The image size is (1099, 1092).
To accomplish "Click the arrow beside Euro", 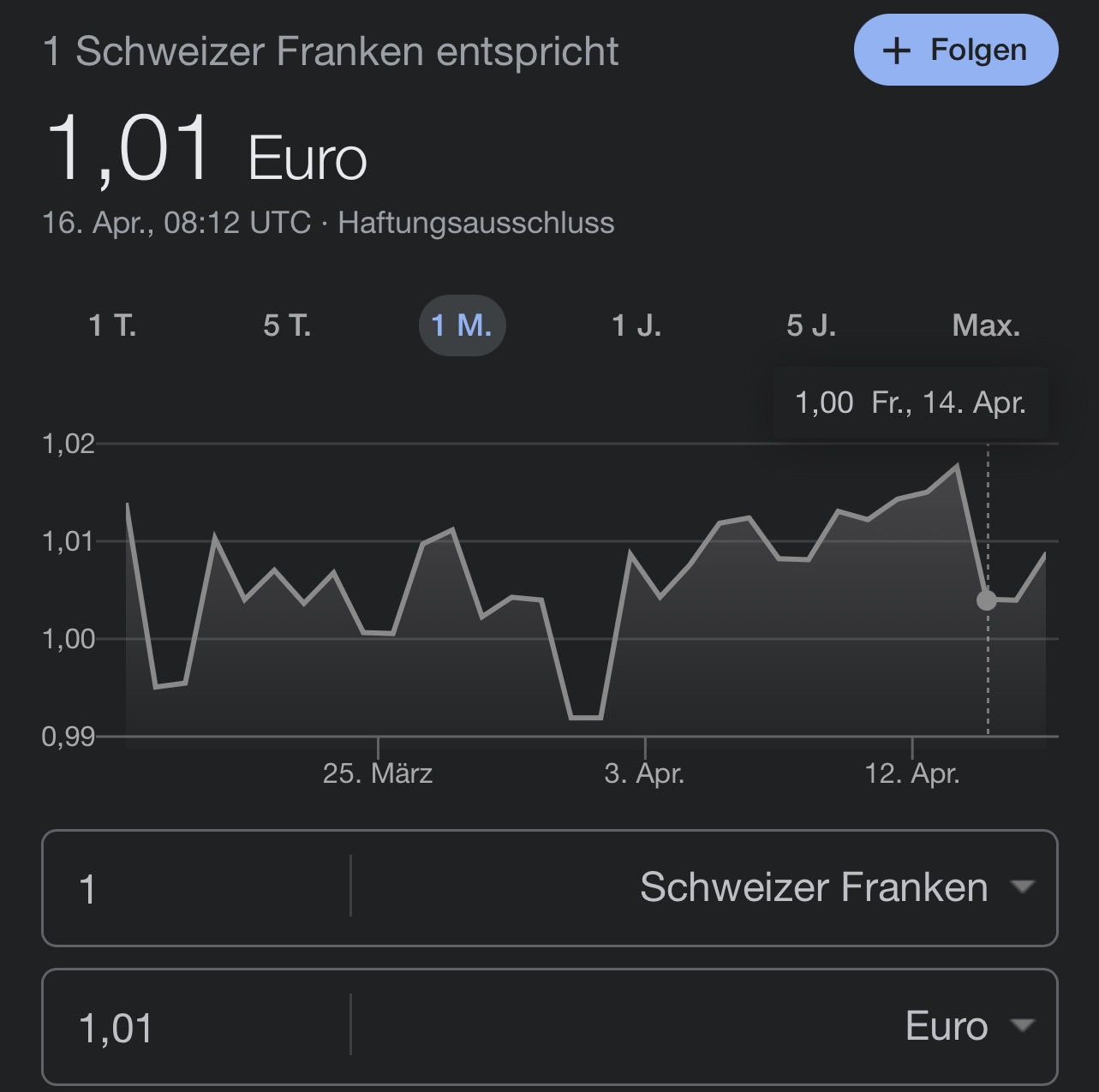I will point(1023,1025).
